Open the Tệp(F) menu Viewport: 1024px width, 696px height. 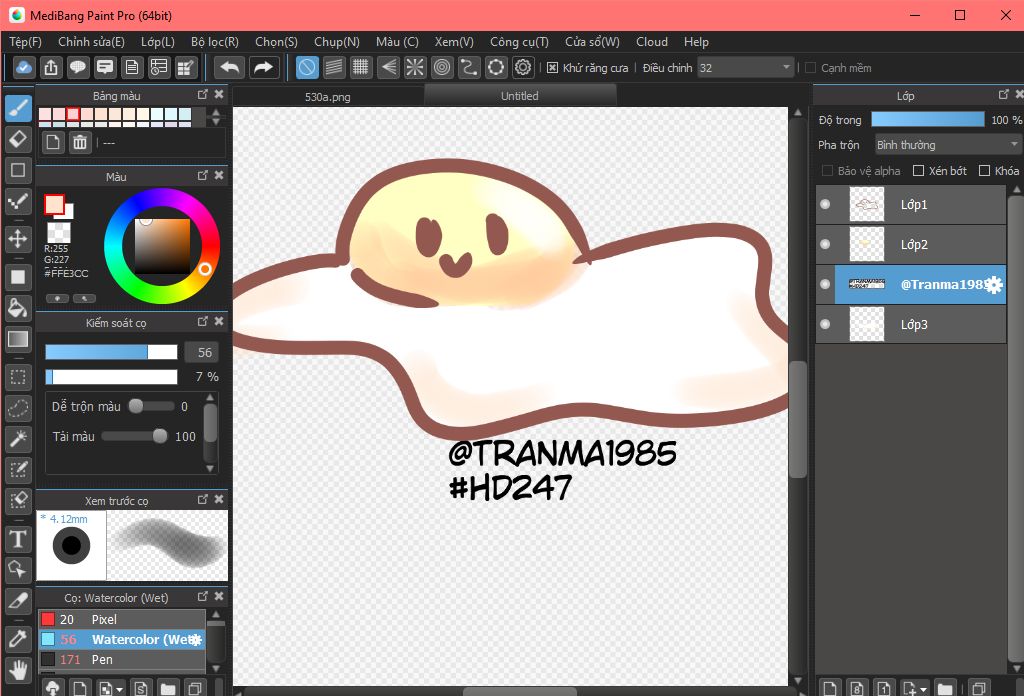pos(25,42)
